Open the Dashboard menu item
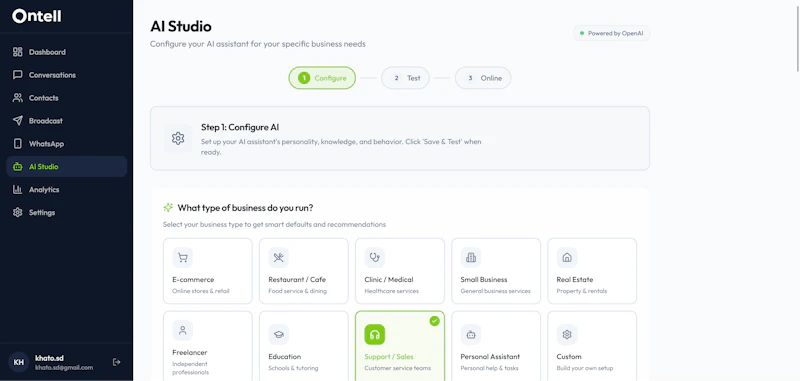This screenshot has width=800, height=381. (x=66, y=52)
